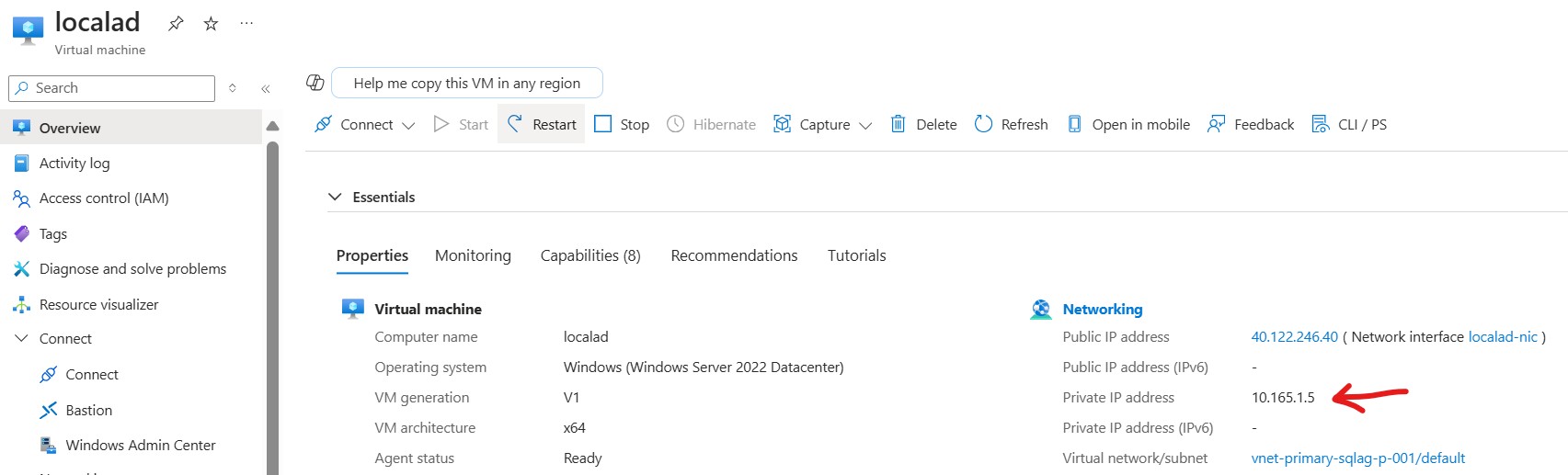
Task: Open the more options ellipsis next to the title
Action: (246, 23)
